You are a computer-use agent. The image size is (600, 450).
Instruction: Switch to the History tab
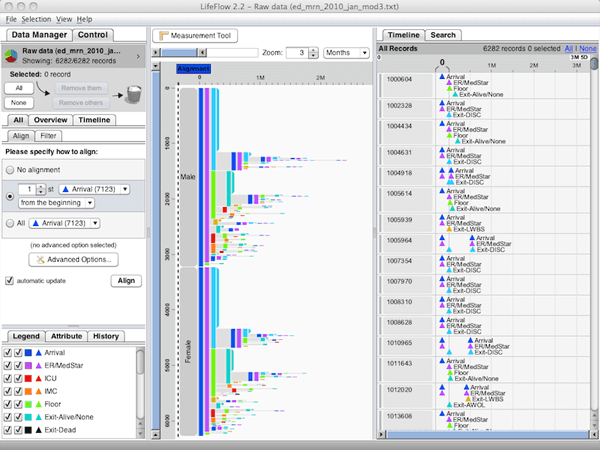tap(106, 336)
